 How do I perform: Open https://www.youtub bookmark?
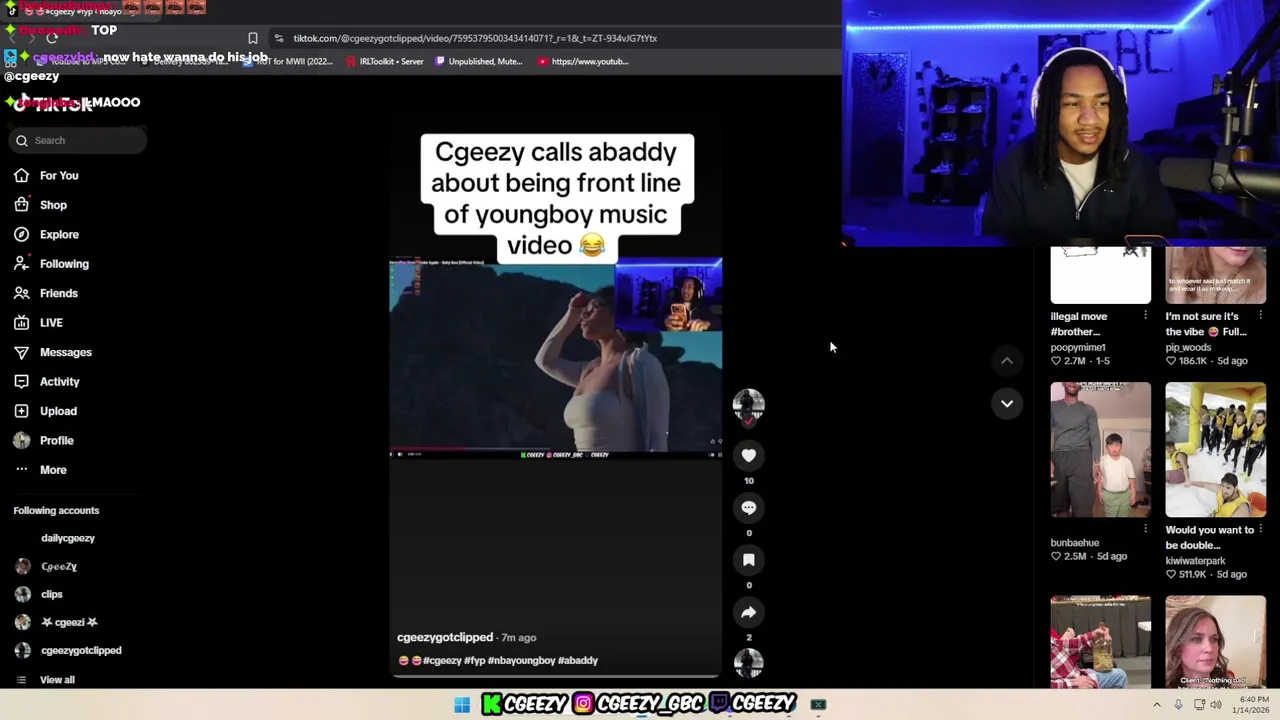[583, 62]
